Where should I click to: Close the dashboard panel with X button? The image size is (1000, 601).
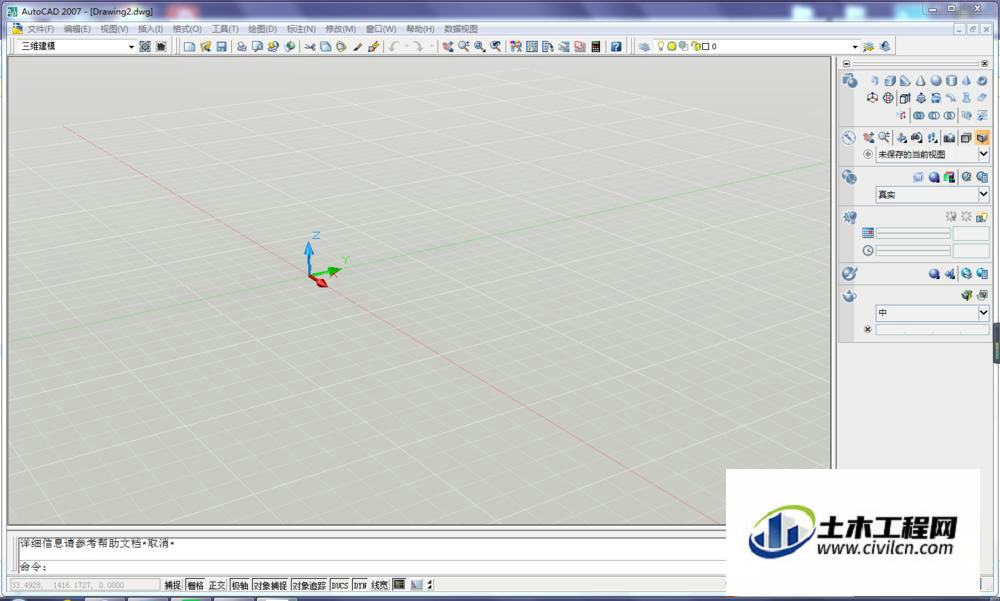pyautogui.click(x=985, y=64)
